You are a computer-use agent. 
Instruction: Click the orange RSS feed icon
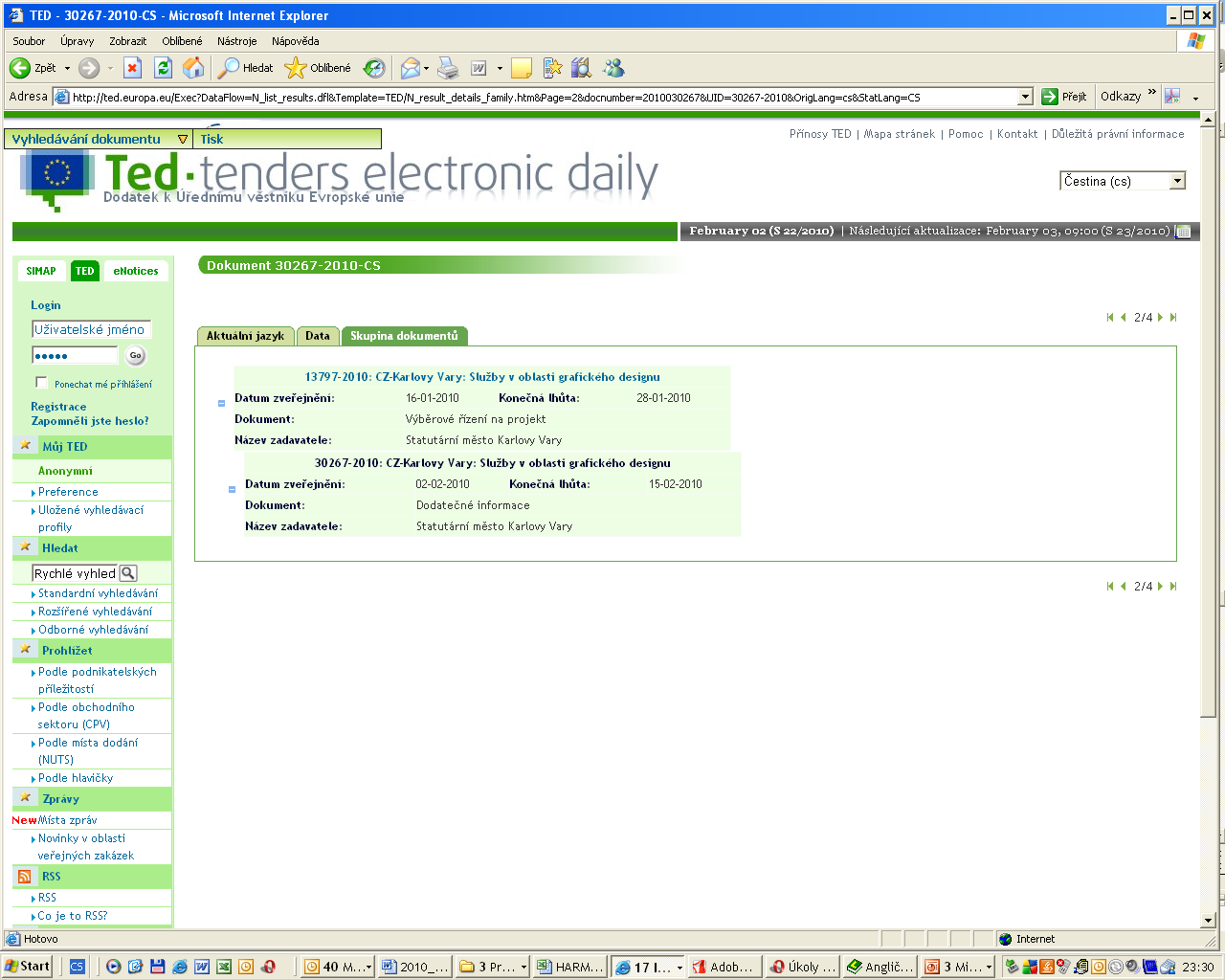pyautogui.click(x=25, y=877)
